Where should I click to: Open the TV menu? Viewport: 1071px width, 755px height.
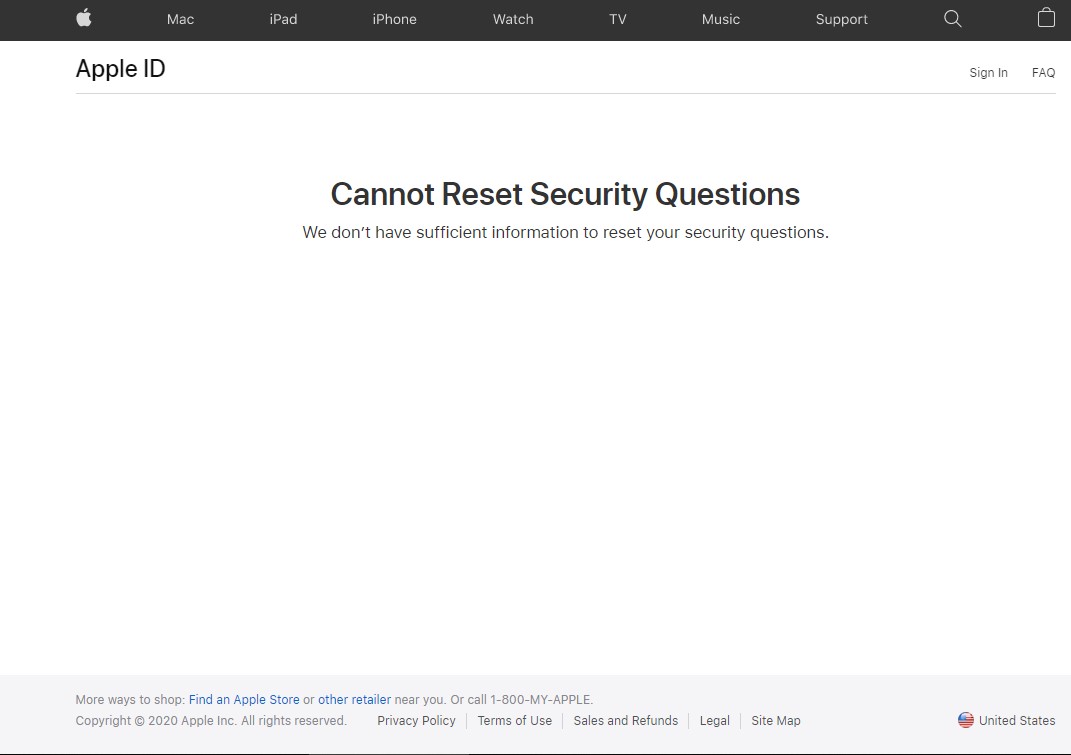[617, 19]
